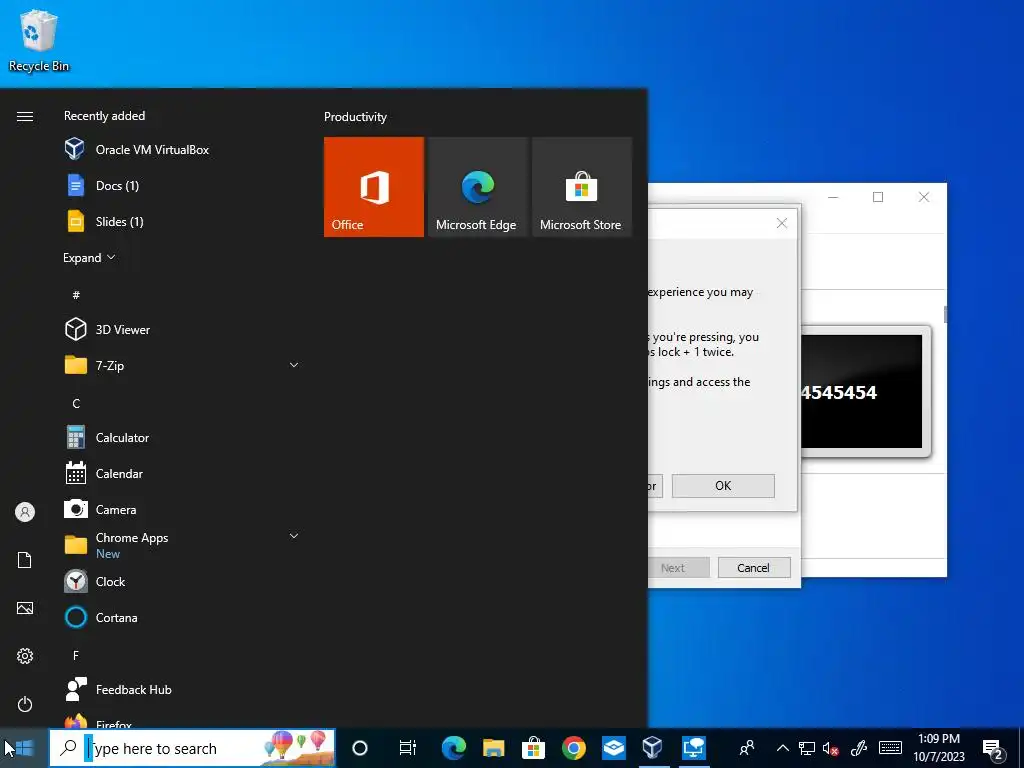Open the touch keyboard tray icon
1024x768 pixels.
[890, 748]
